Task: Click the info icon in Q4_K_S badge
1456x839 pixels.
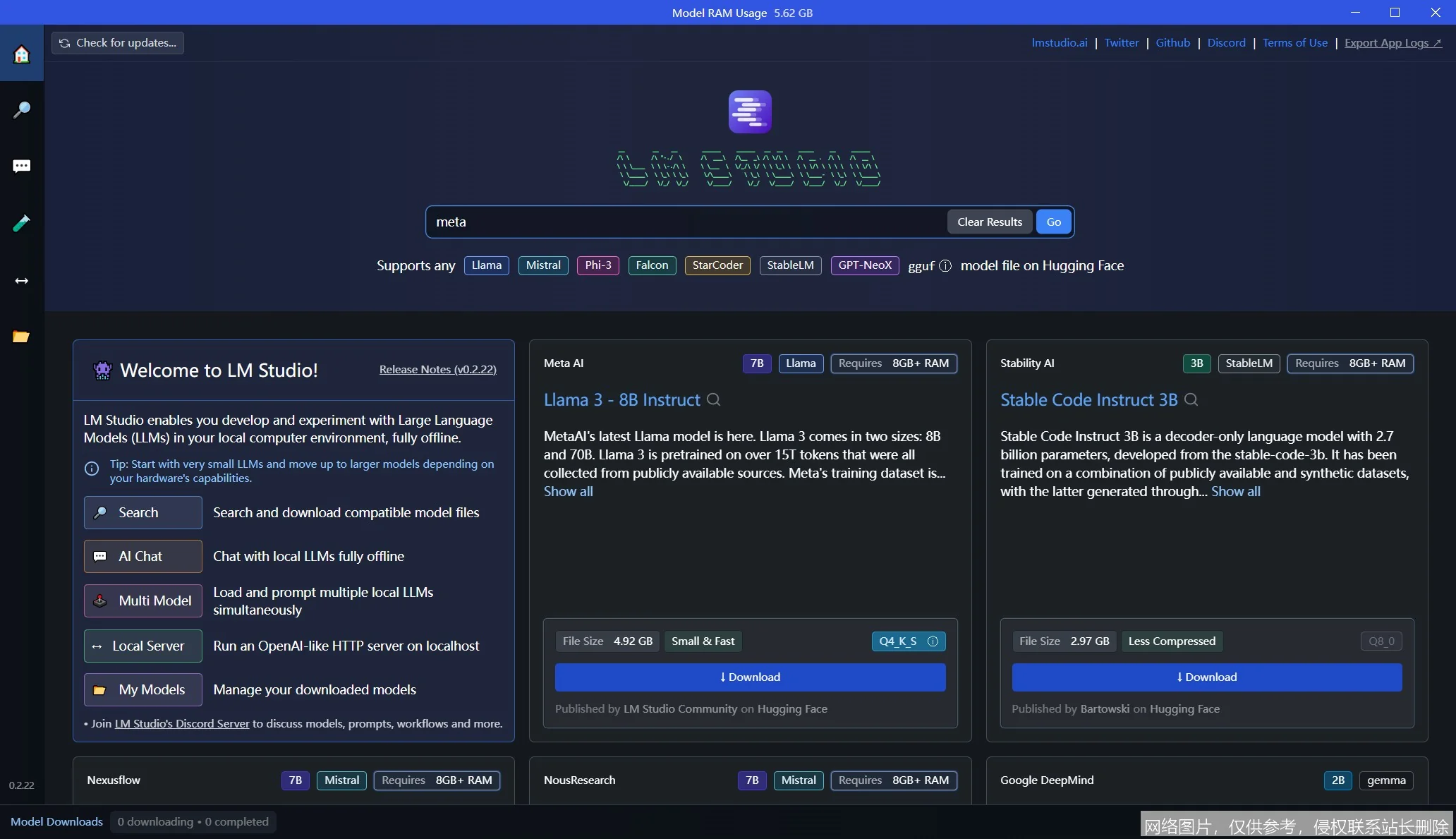Action: tap(933, 641)
